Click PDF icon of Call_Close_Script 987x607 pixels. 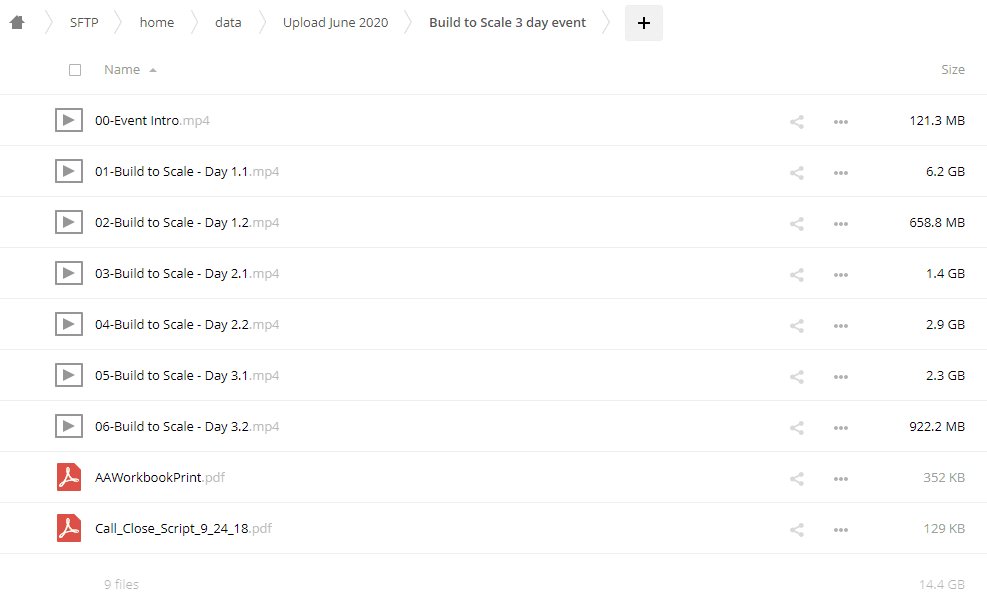point(69,528)
